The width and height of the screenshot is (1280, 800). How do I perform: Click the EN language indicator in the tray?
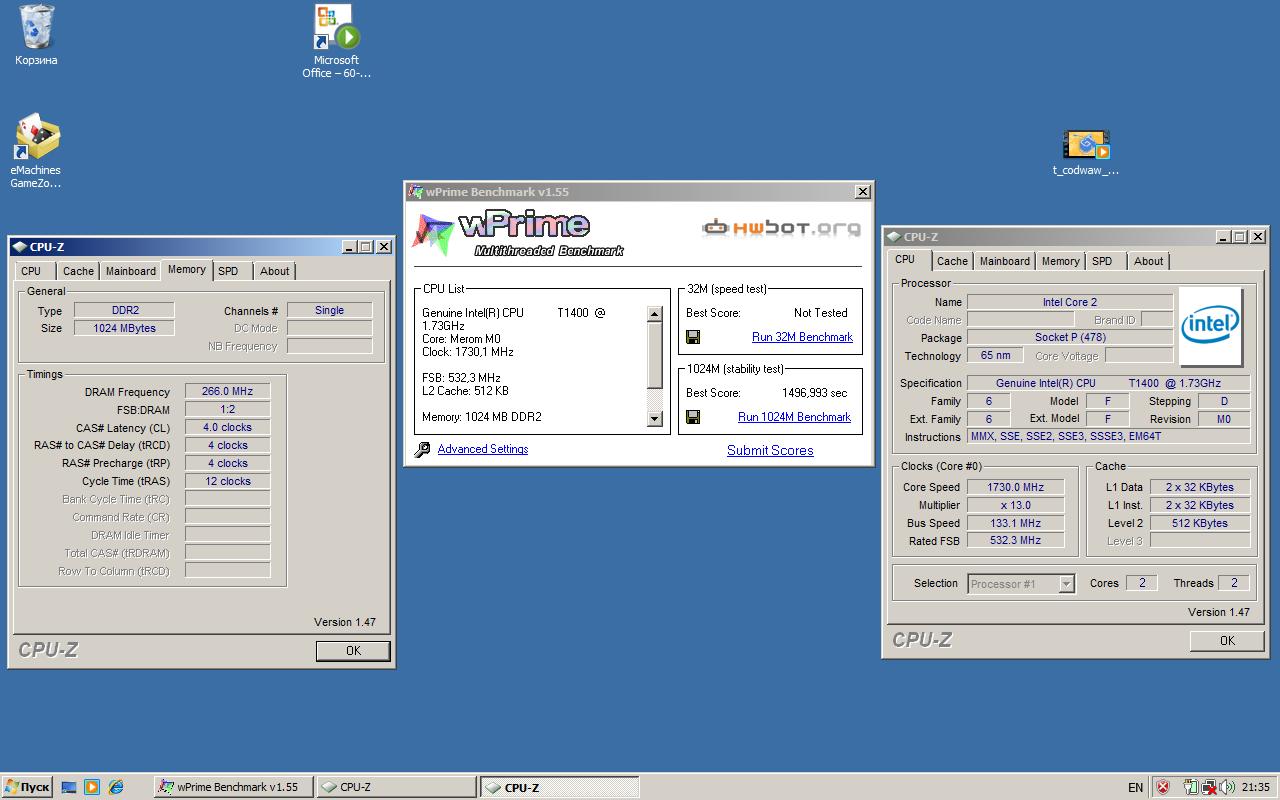pos(1135,787)
